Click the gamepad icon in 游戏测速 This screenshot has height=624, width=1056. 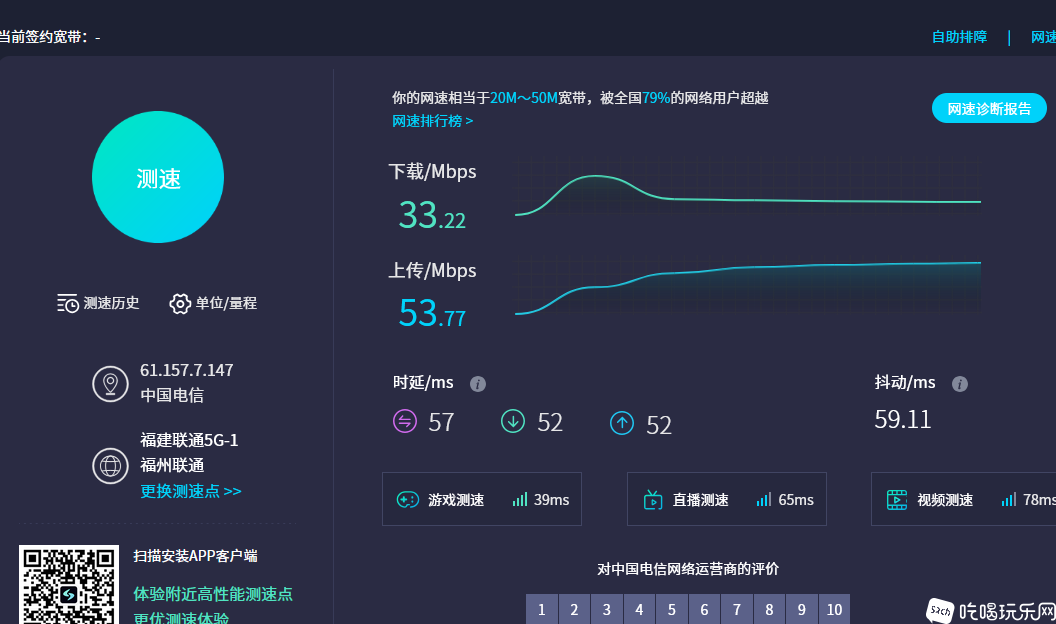[407, 500]
